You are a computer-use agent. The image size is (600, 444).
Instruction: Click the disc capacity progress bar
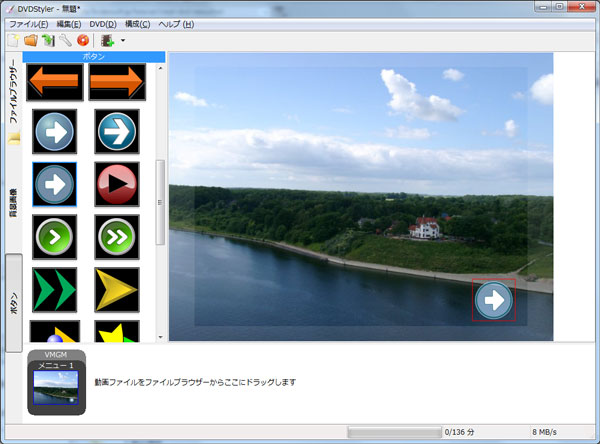click(395, 433)
